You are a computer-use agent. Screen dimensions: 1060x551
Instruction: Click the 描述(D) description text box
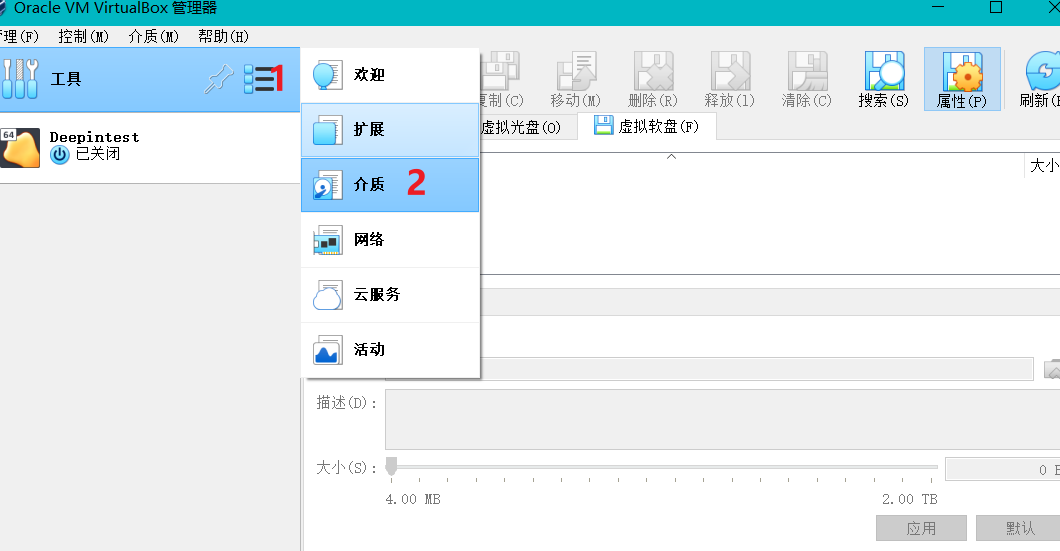[x=723, y=420]
